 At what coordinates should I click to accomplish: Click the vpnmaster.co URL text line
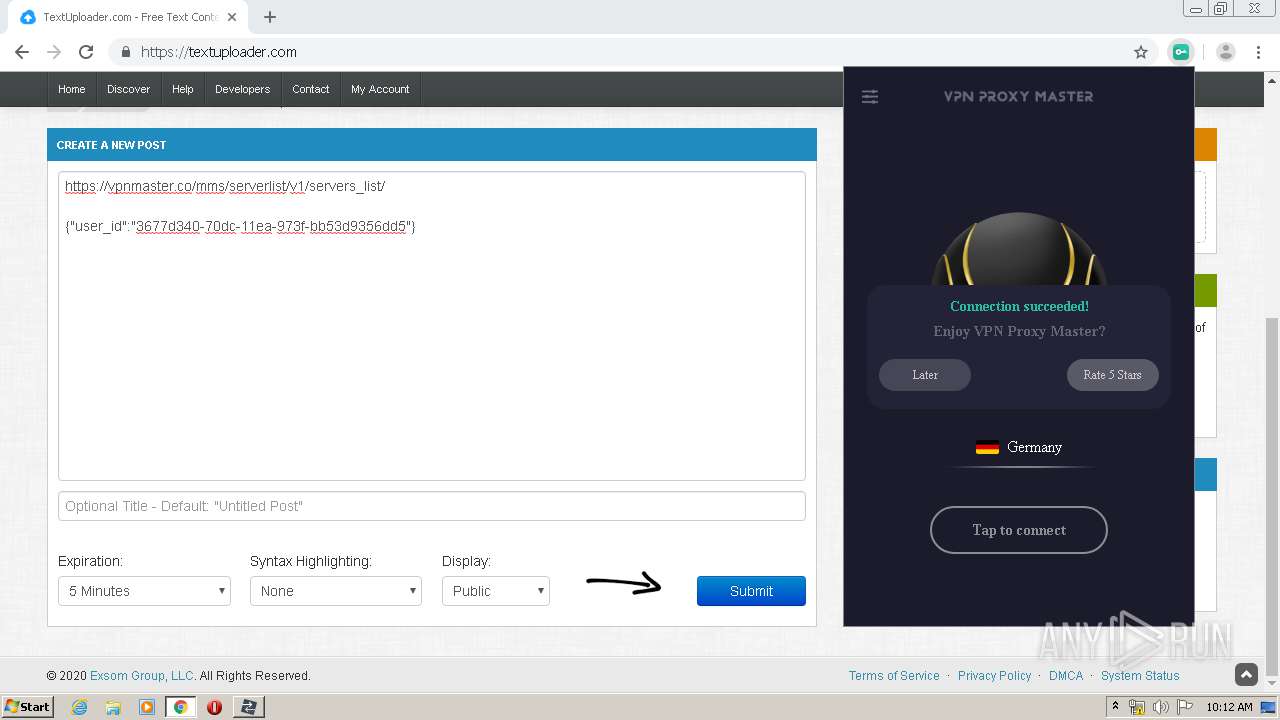click(x=225, y=187)
